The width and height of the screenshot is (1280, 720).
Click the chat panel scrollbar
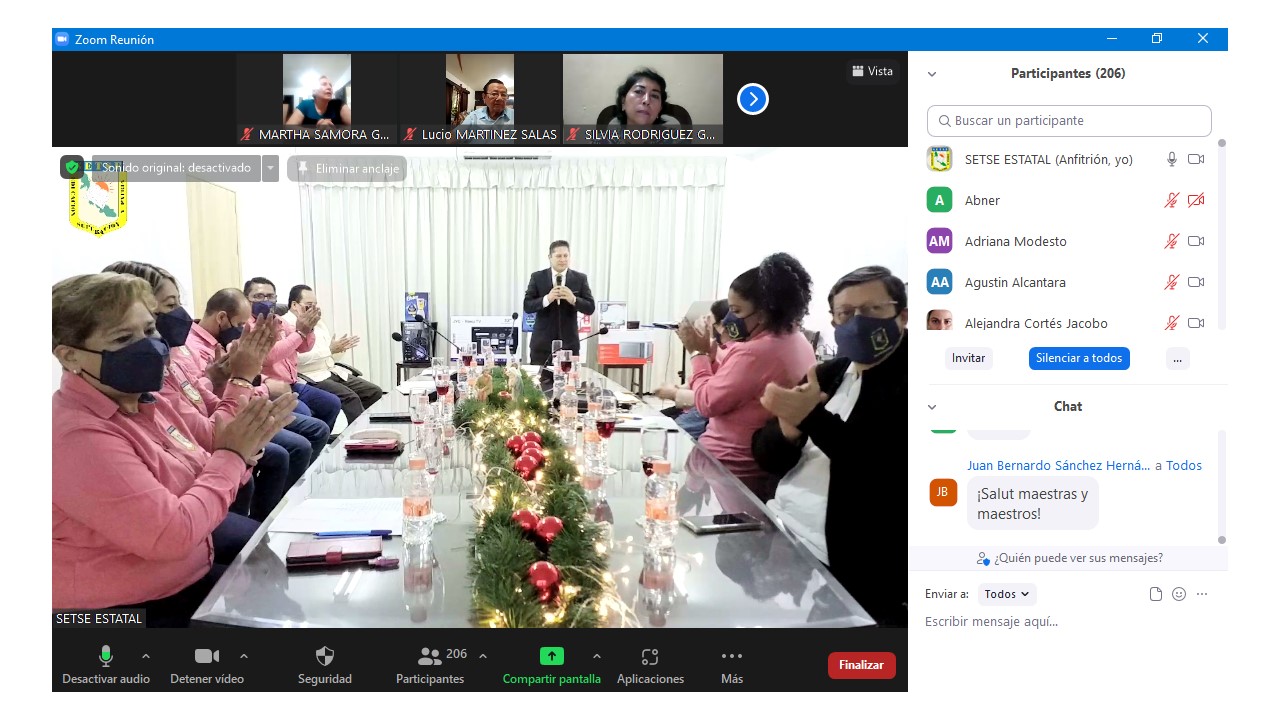[1221, 488]
